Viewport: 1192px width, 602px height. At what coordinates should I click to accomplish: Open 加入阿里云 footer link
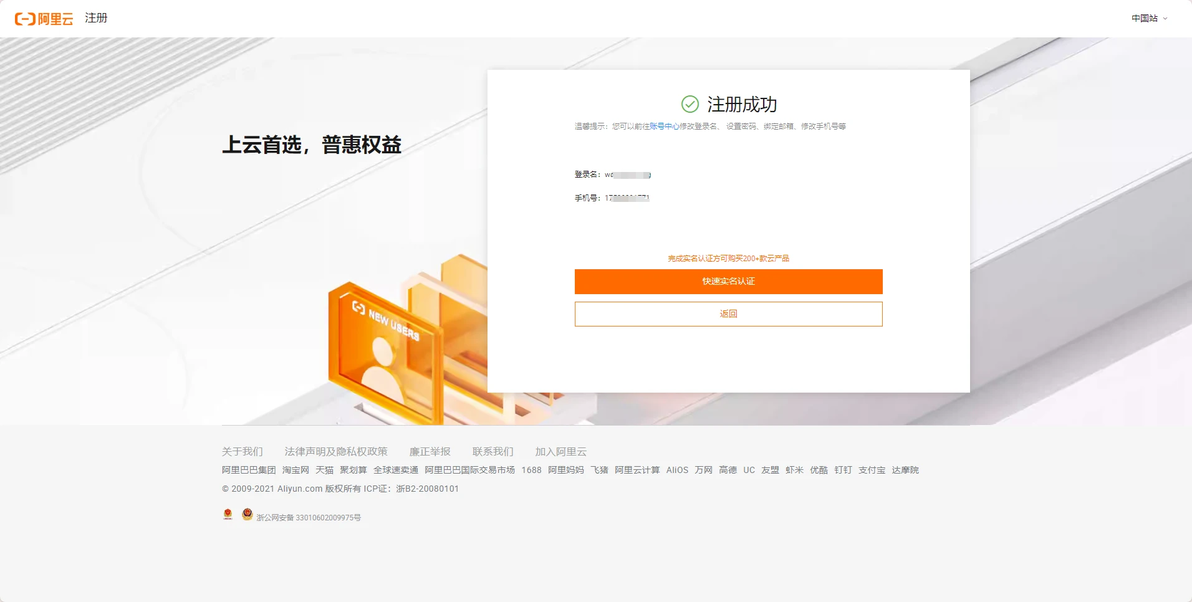pyautogui.click(x=561, y=452)
